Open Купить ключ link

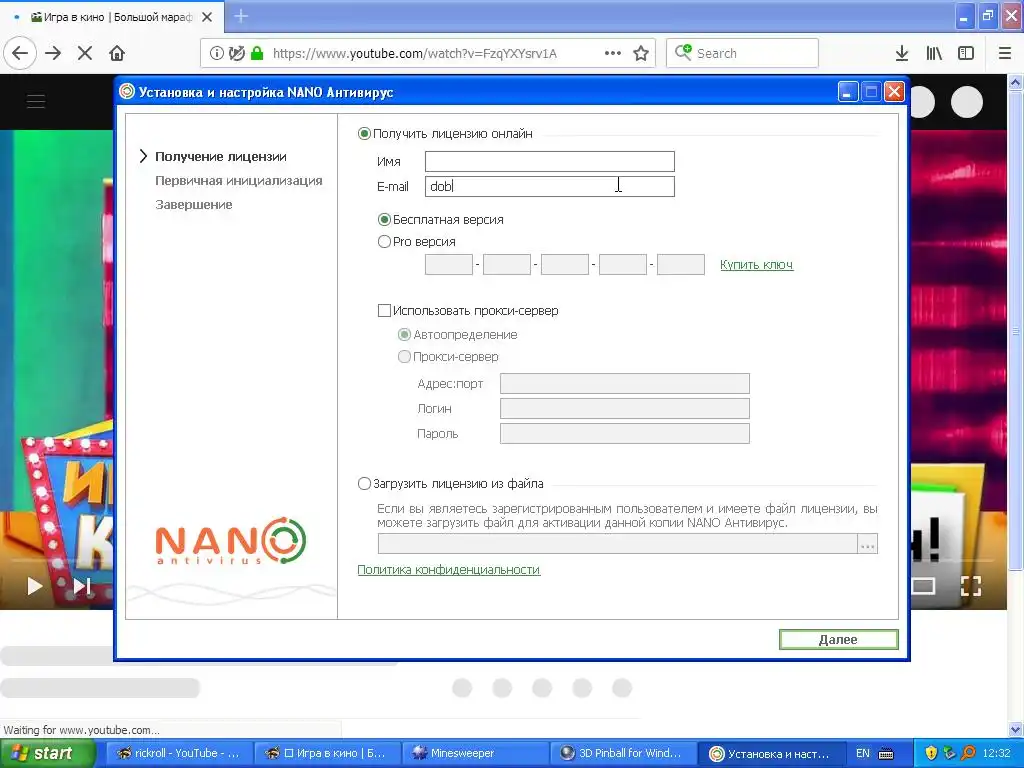pyautogui.click(x=756, y=264)
